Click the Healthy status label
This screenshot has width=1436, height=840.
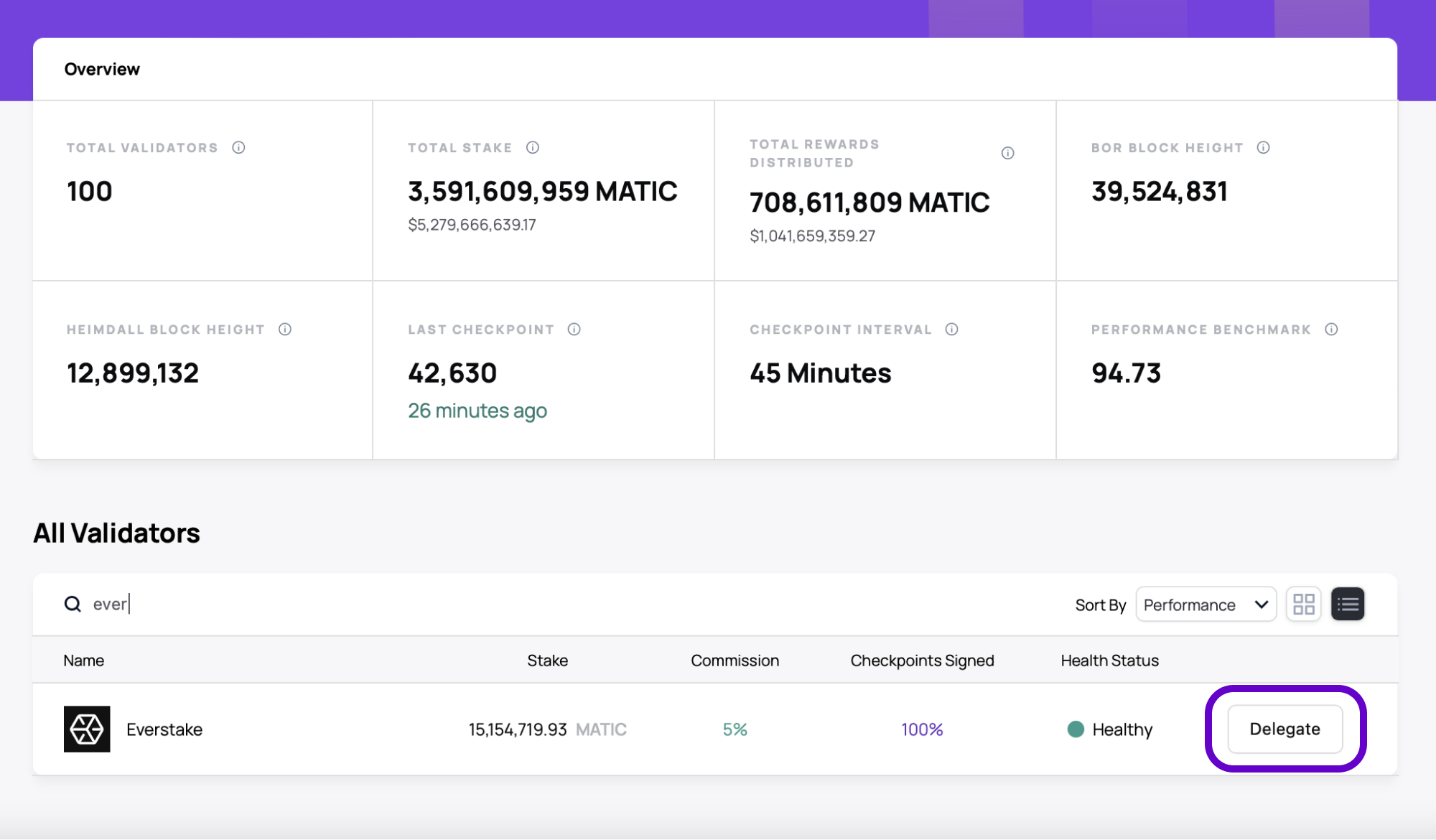[x=1122, y=729]
